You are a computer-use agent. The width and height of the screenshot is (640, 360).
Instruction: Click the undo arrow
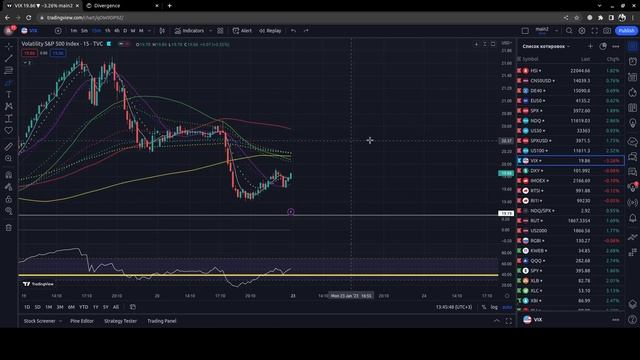click(x=293, y=31)
